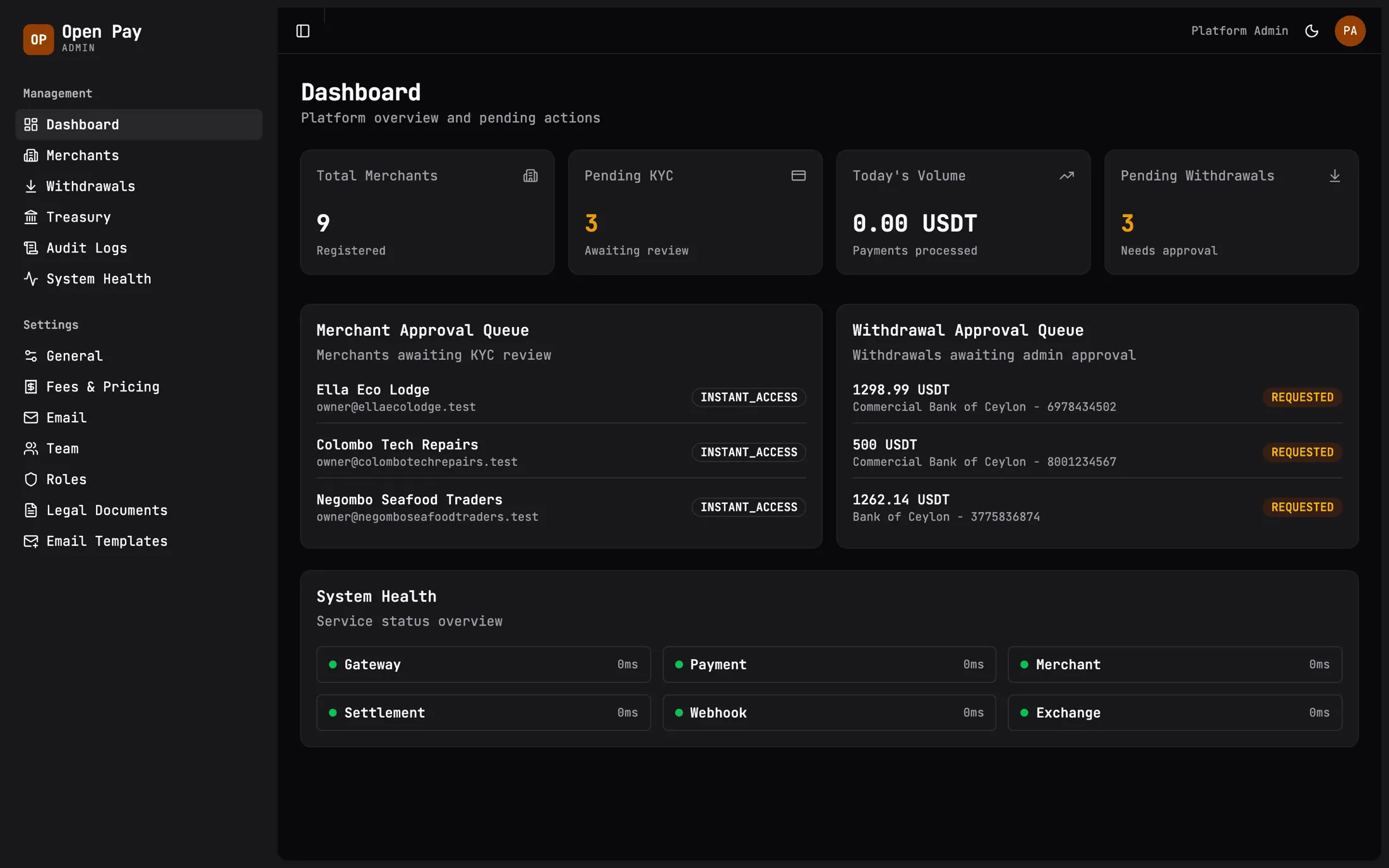Image resolution: width=1389 pixels, height=868 pixels.
Task: Click the Legal Documents file icon
Action: 31,510
